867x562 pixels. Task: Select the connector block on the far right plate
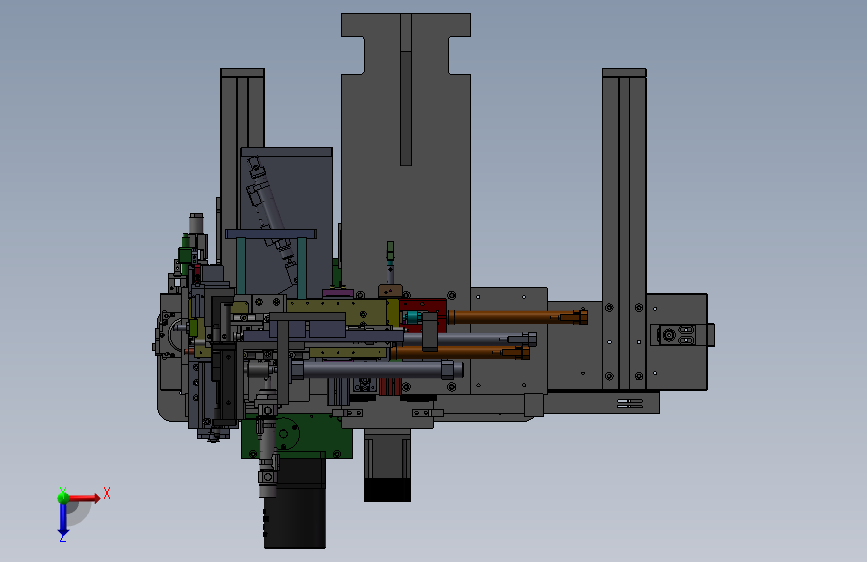tap(682, 335)
